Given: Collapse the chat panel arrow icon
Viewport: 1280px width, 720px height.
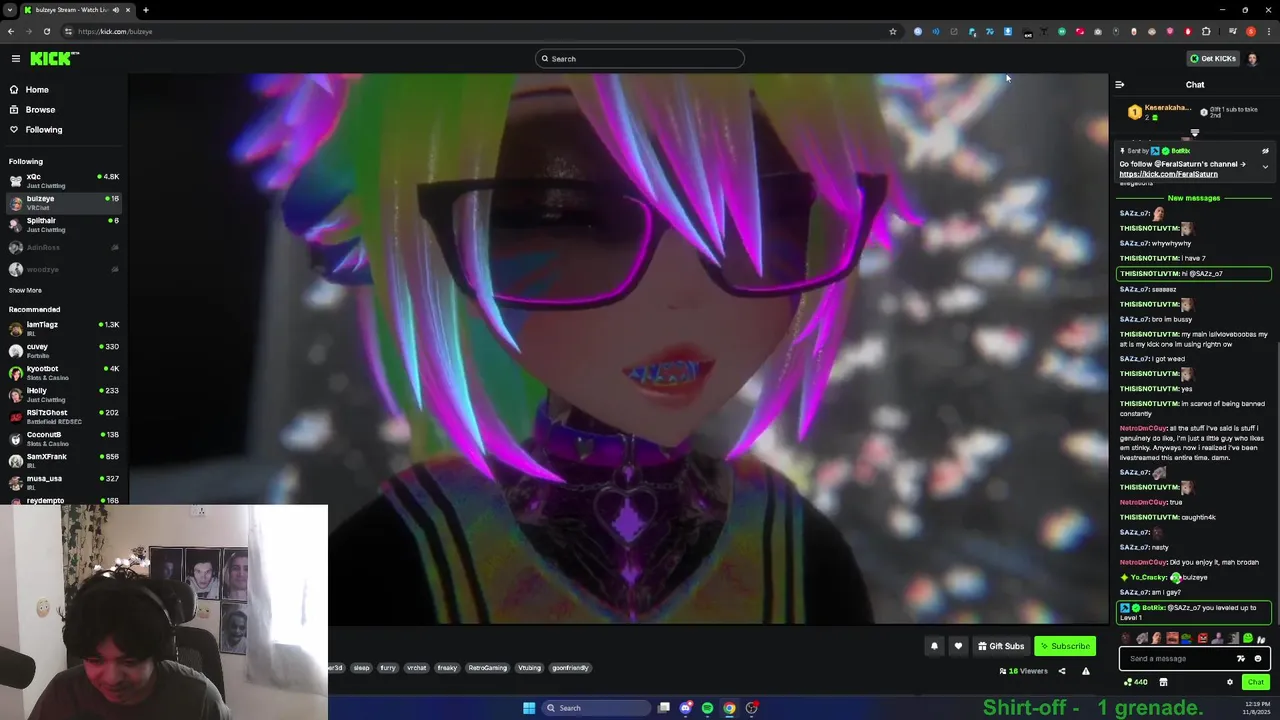Looking at the screenshot, I should pos(1120,85).
